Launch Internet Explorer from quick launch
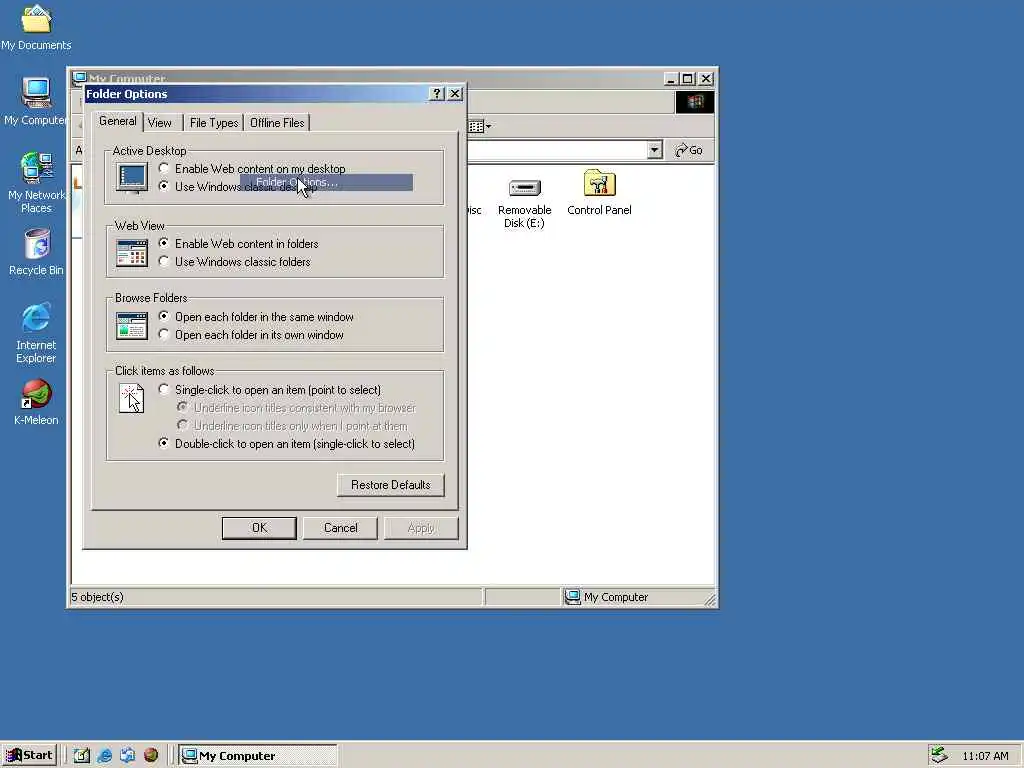The height and width of the screenshot is (768, 1024). point(104,756)
